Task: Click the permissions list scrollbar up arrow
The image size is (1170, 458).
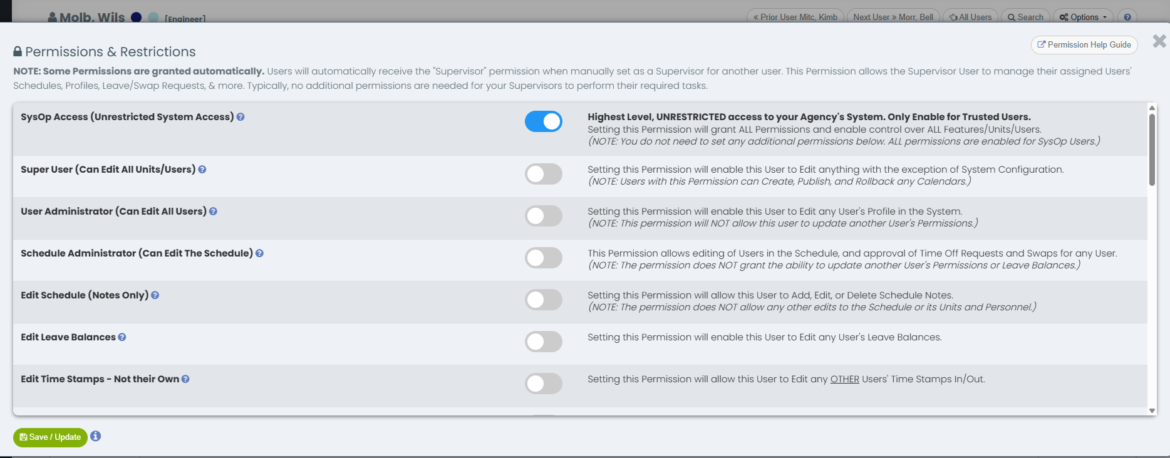Action: coord(1152,108)
